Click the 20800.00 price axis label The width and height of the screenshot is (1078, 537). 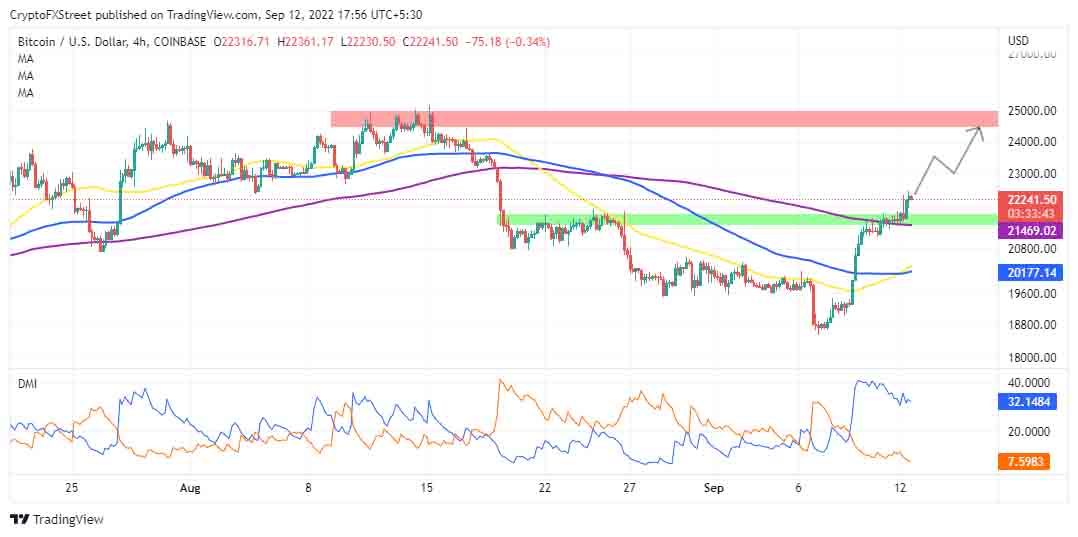(1031, 248)
